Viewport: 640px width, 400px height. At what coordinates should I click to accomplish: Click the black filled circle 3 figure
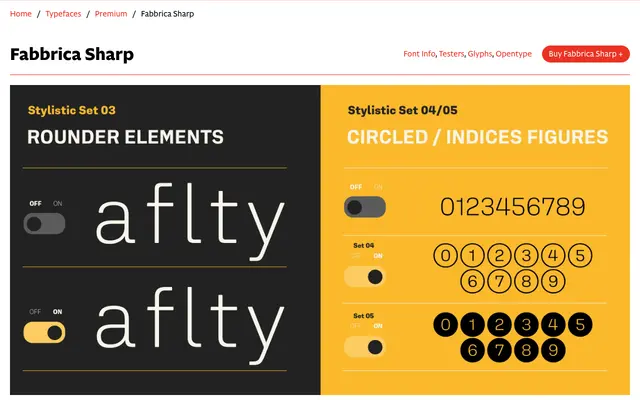pyautogui.click(x=526, y=324)
